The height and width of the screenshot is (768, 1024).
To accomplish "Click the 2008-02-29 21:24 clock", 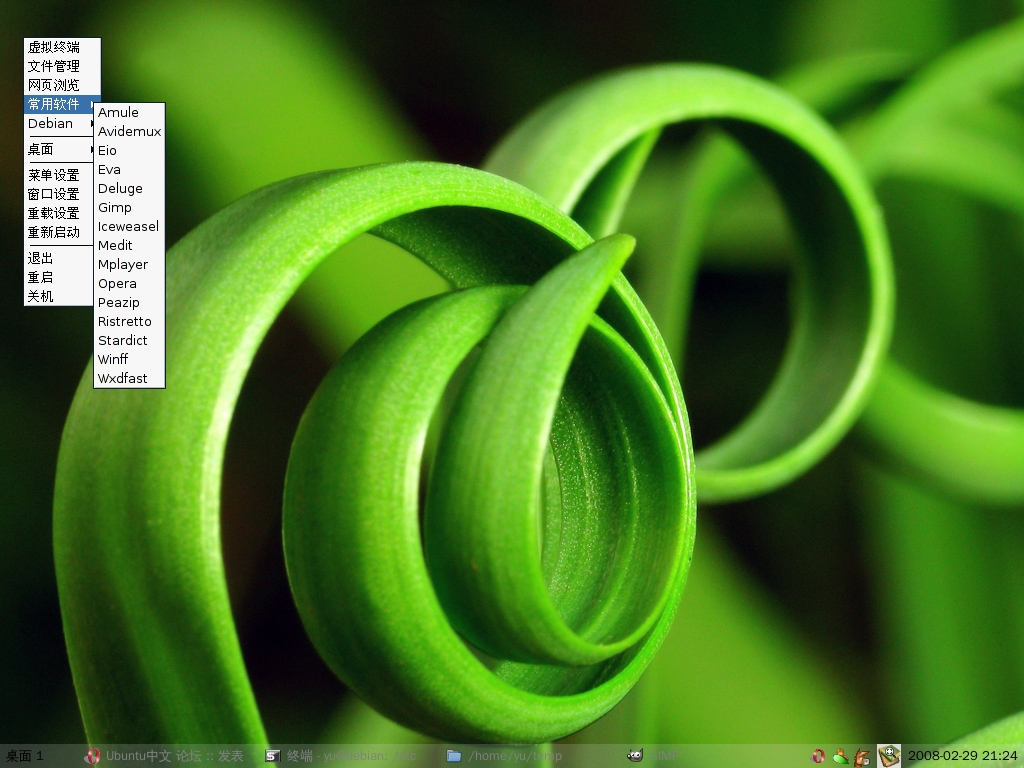I will coord(963,756).
